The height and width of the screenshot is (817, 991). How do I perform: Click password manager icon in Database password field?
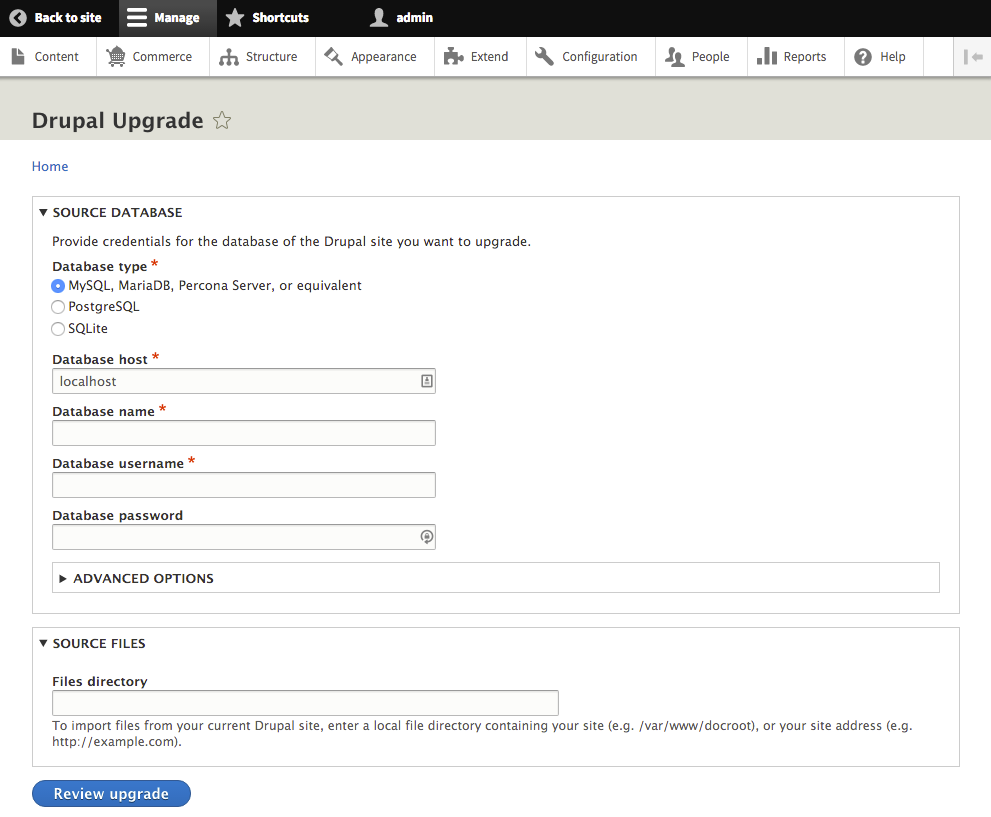coord(427,537)
